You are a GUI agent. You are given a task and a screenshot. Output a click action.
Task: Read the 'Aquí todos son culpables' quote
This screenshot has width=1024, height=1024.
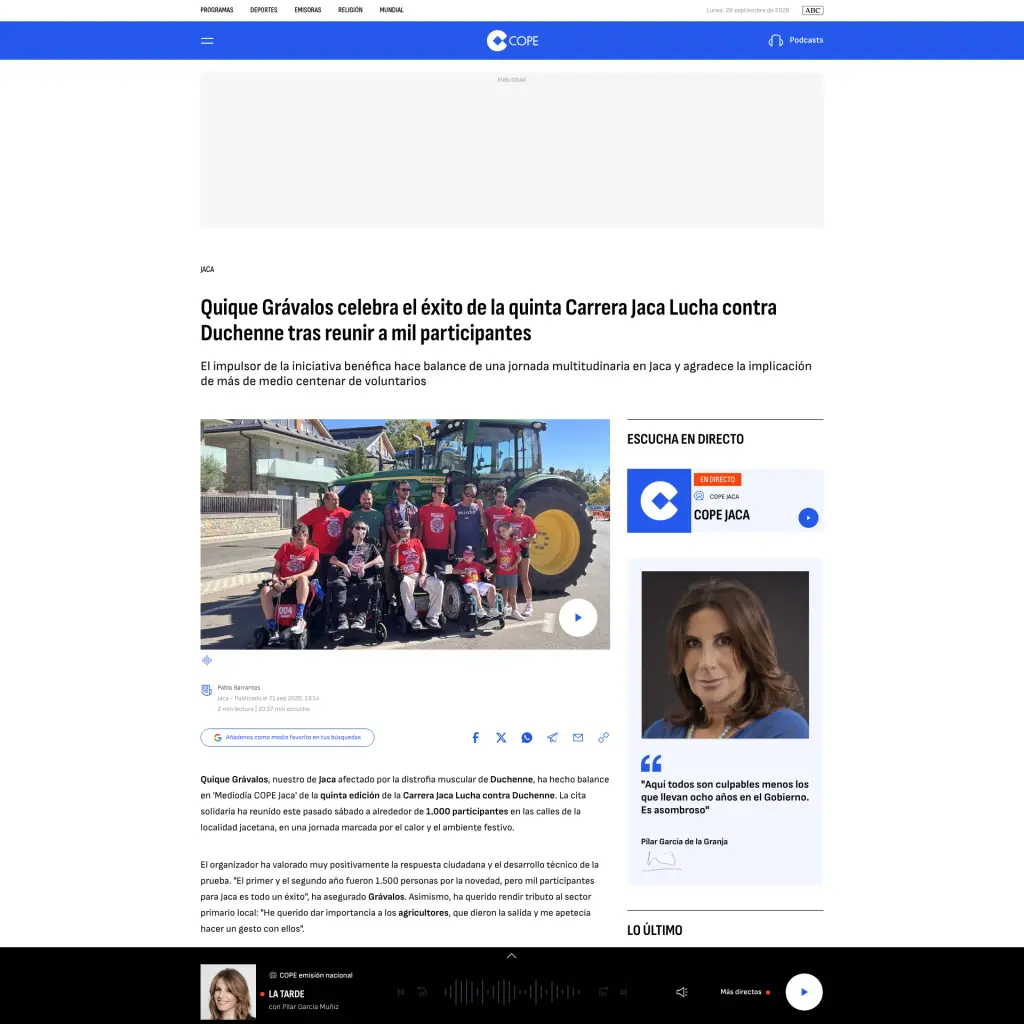point(725,797)
